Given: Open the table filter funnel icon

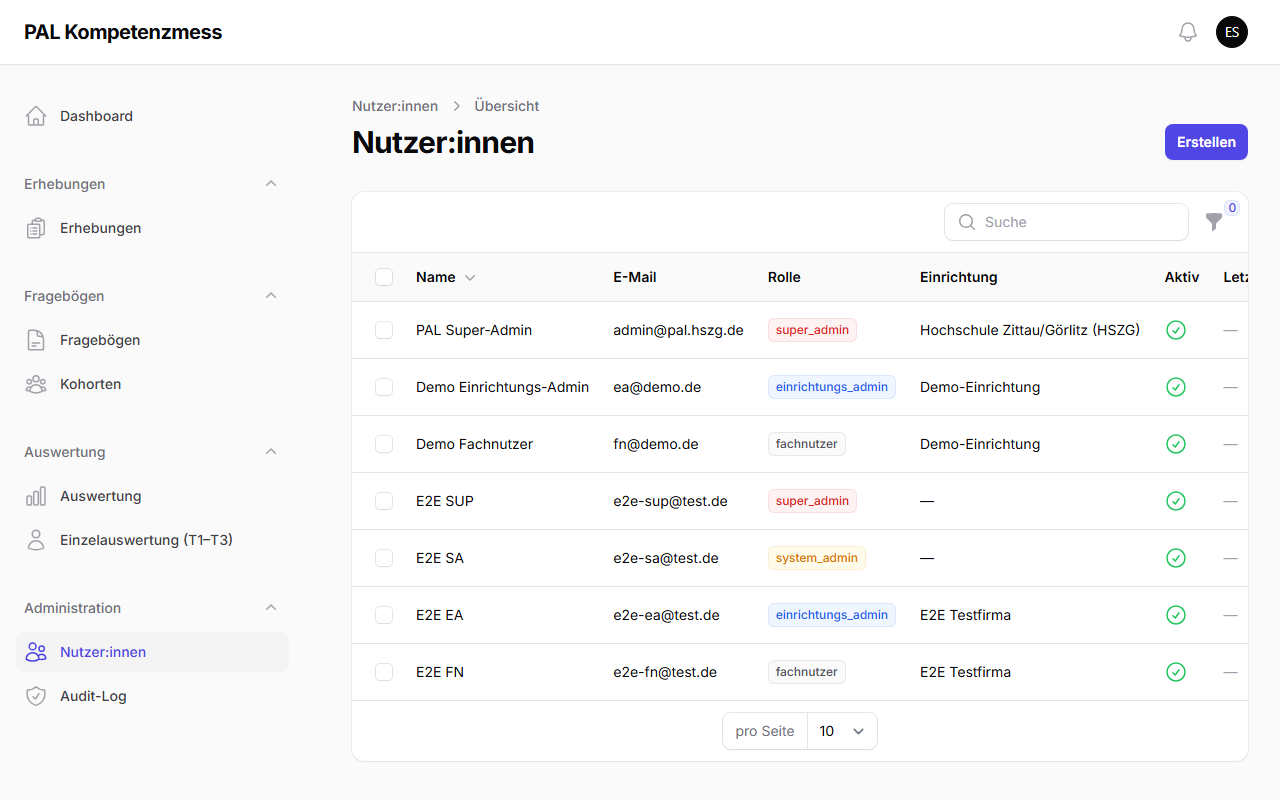Looking at the screenshot, I should (1214, 222).
